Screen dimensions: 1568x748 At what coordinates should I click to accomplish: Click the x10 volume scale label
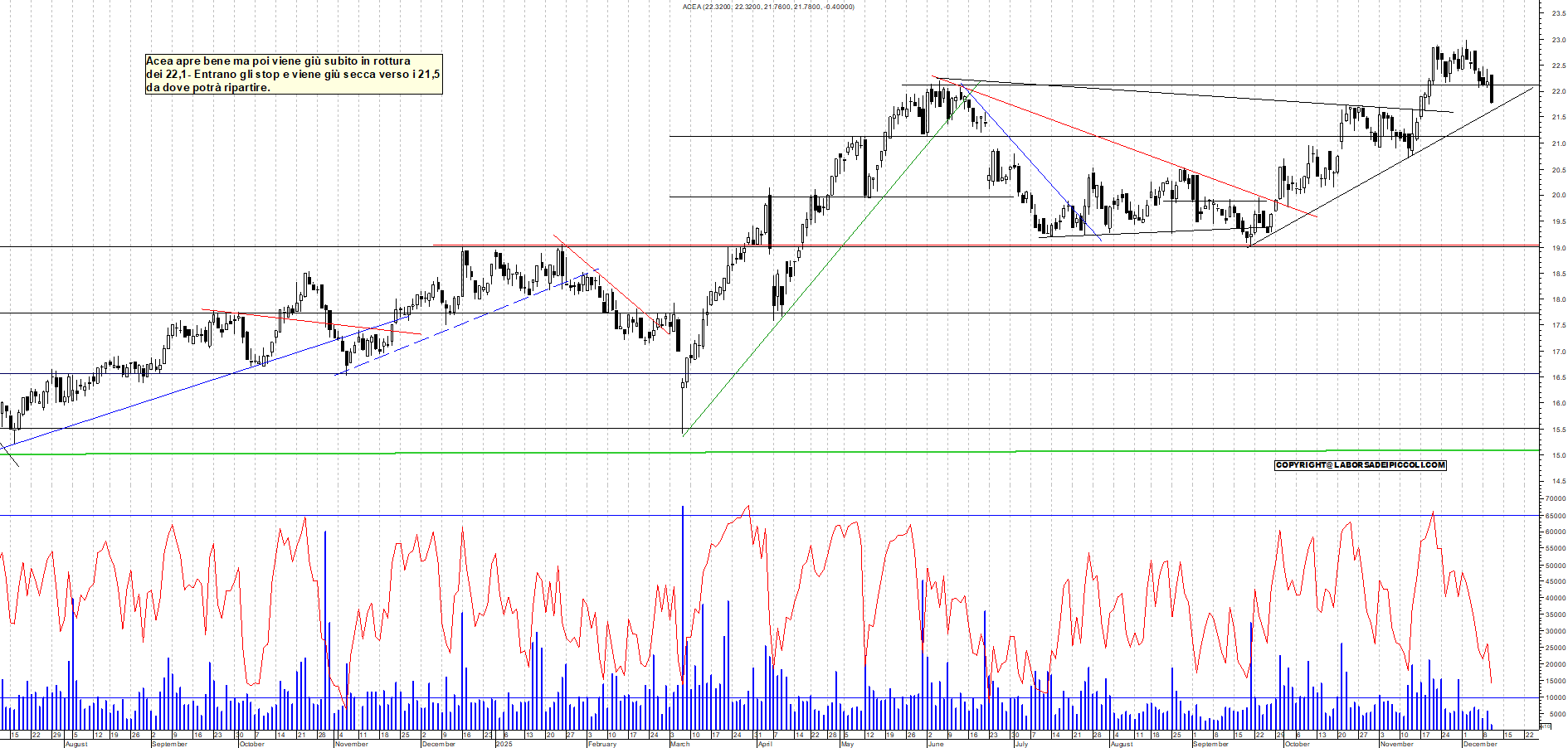coord(1545,726)
